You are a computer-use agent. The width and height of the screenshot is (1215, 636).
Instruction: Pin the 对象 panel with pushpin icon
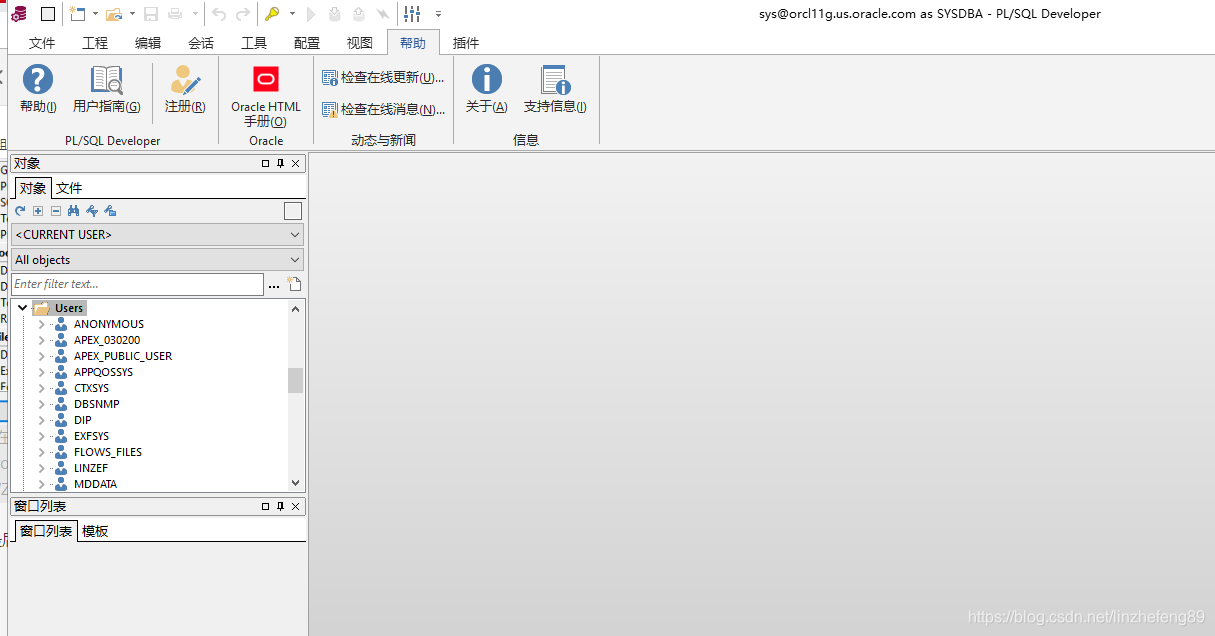tap(280, 163)
